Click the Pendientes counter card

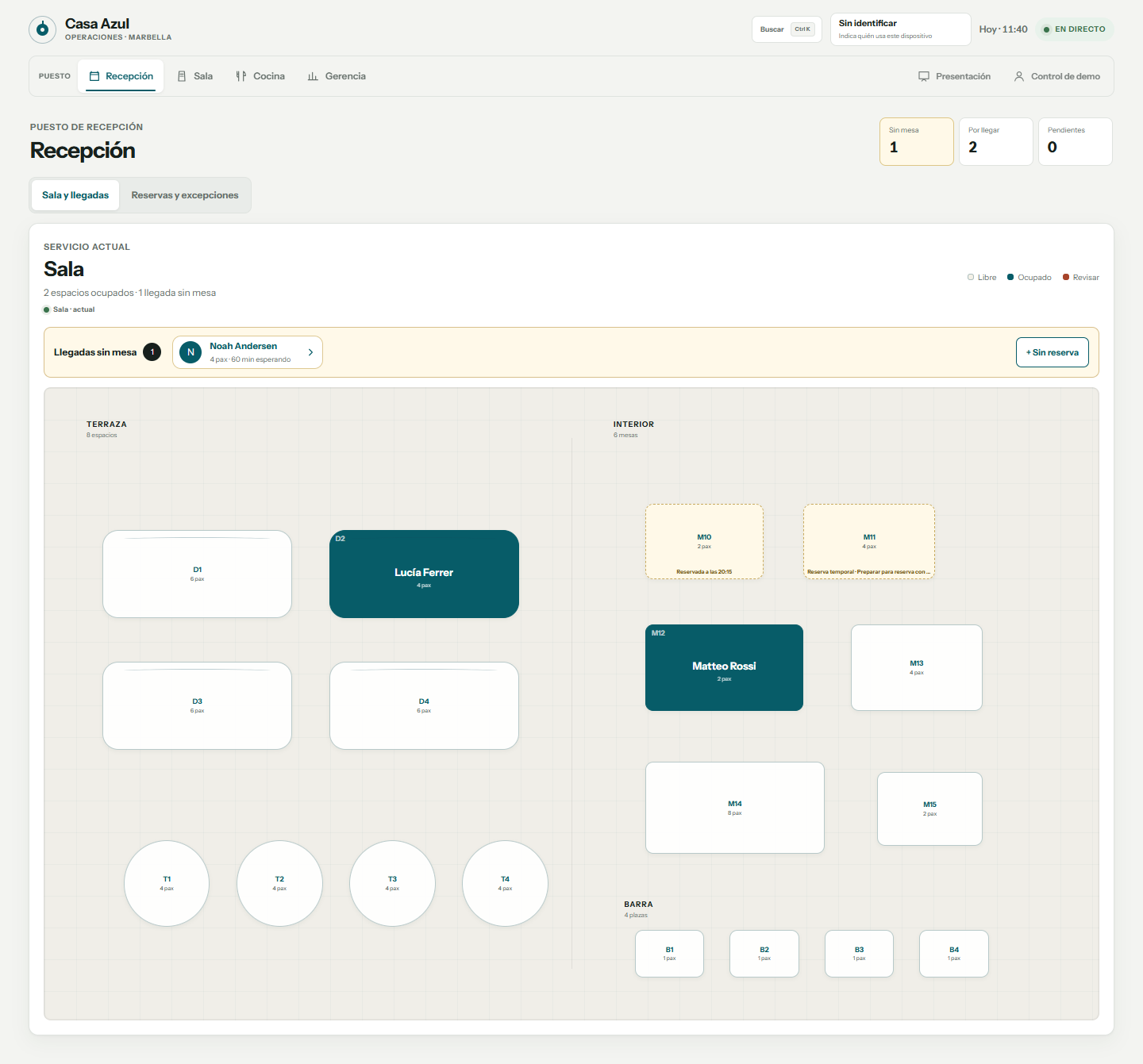[1076, 141]
